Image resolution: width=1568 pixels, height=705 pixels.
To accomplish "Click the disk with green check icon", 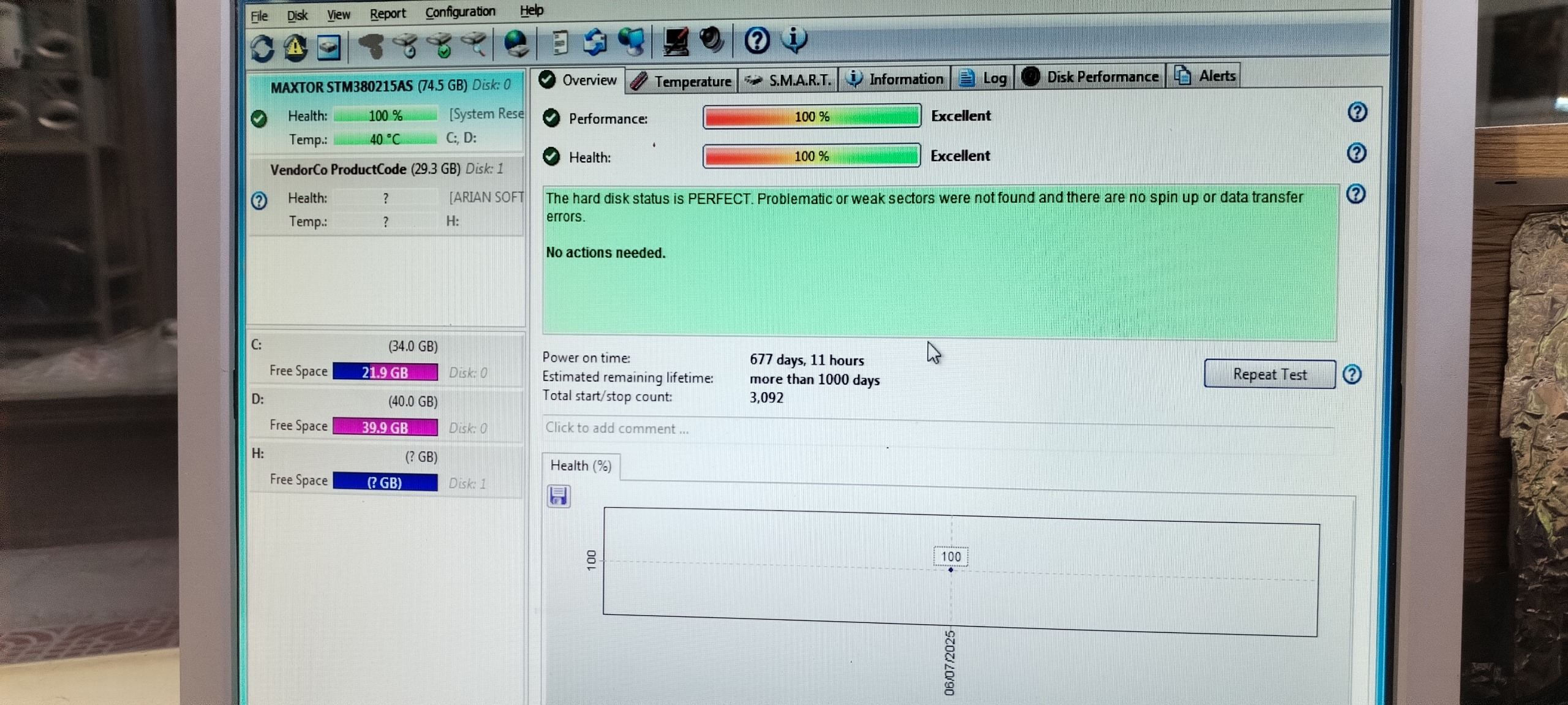I will pyautogui.click(x=440, y=45).
